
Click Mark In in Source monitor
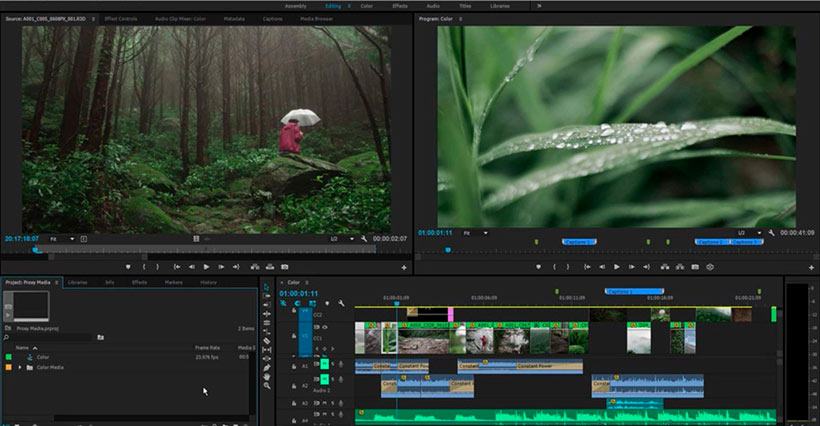(144, 267)
